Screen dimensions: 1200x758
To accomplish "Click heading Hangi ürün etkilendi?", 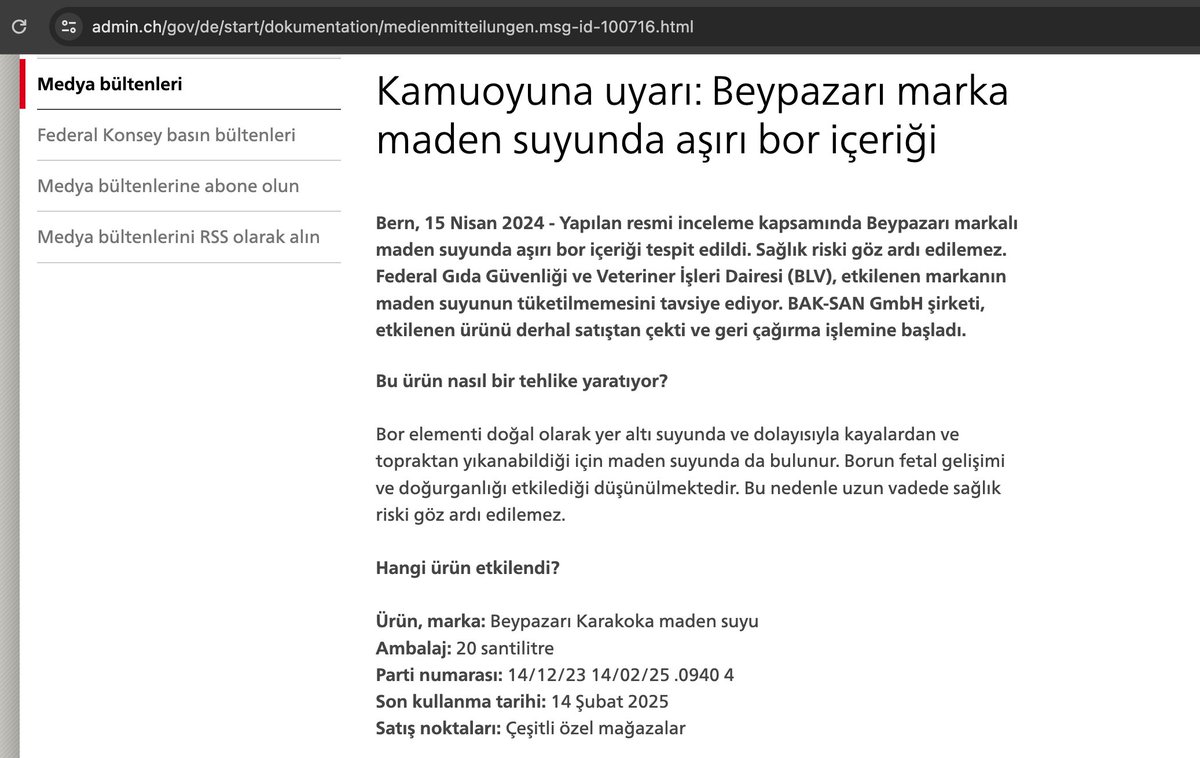I will pyautogui.click(x=467, y=568).
